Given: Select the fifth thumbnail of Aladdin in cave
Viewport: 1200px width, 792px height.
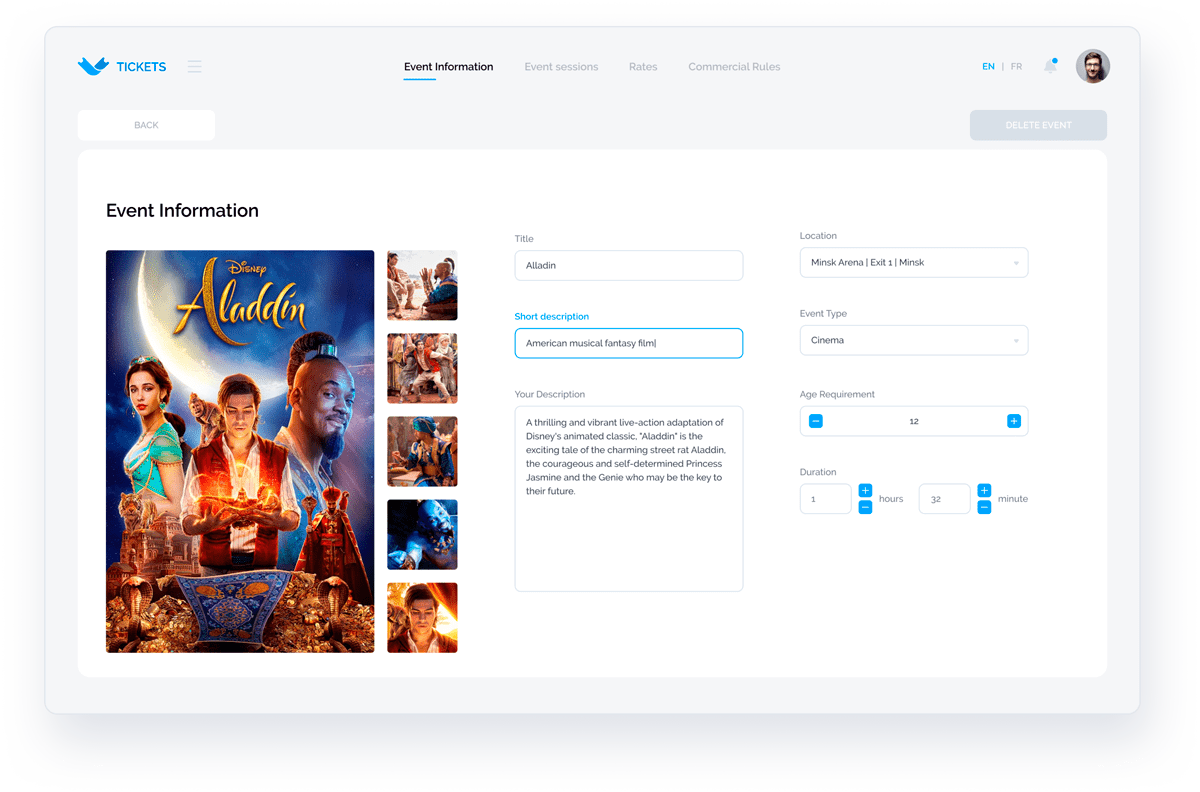Looking at the screenshot, I should tap(422, 618).
